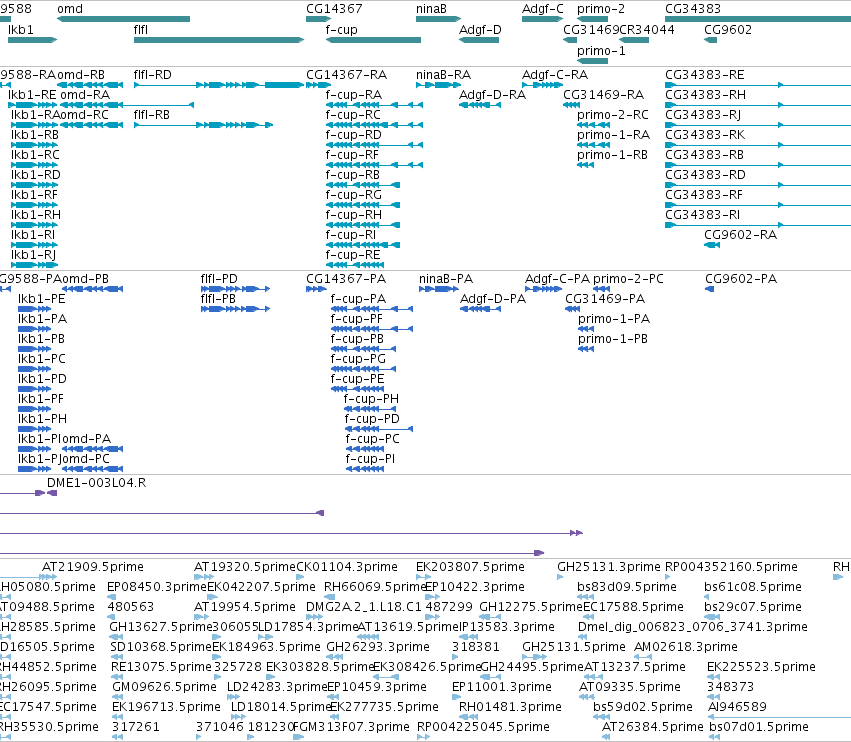
Task: Open protein lkb1-PE label
Action: click(41, 299)
